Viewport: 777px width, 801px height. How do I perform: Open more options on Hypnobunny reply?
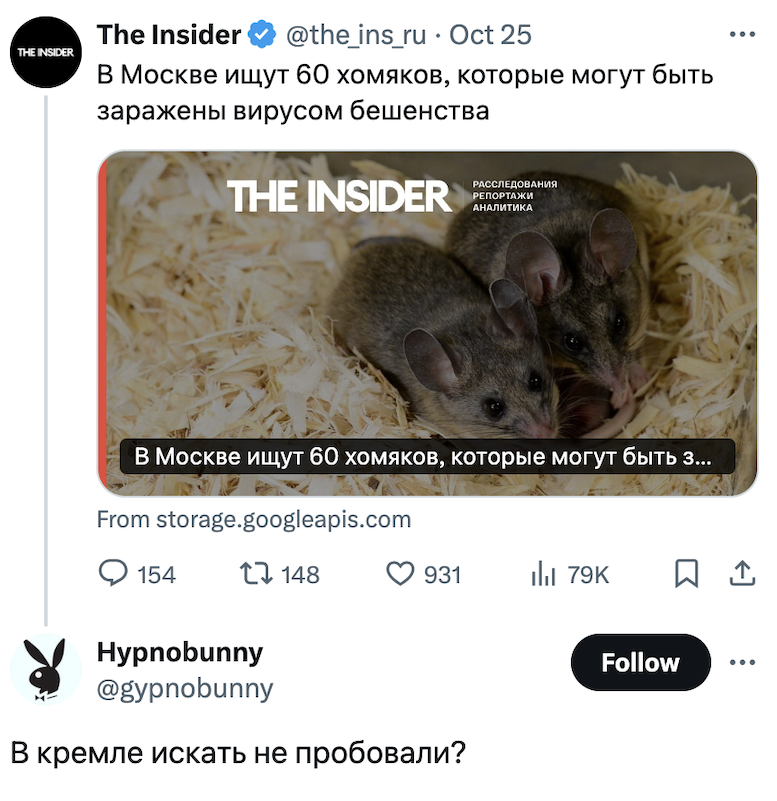[742, 662]
